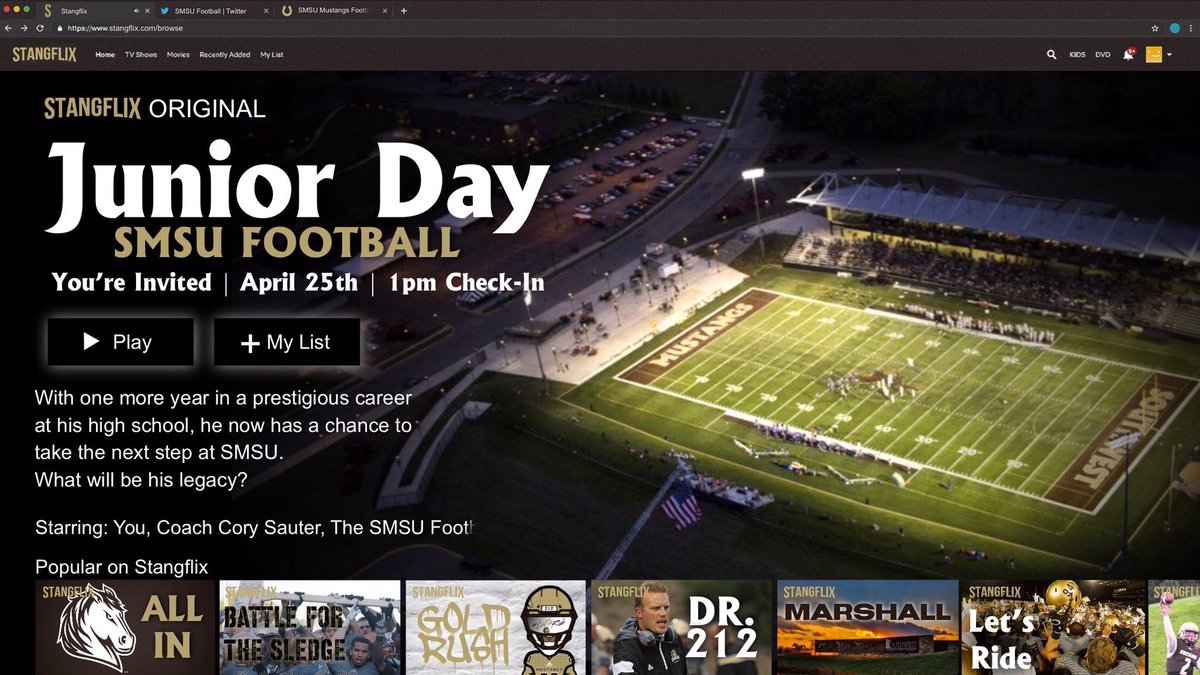Go back with the browser back arrow
1200x675 pixels.
[9, 28]
